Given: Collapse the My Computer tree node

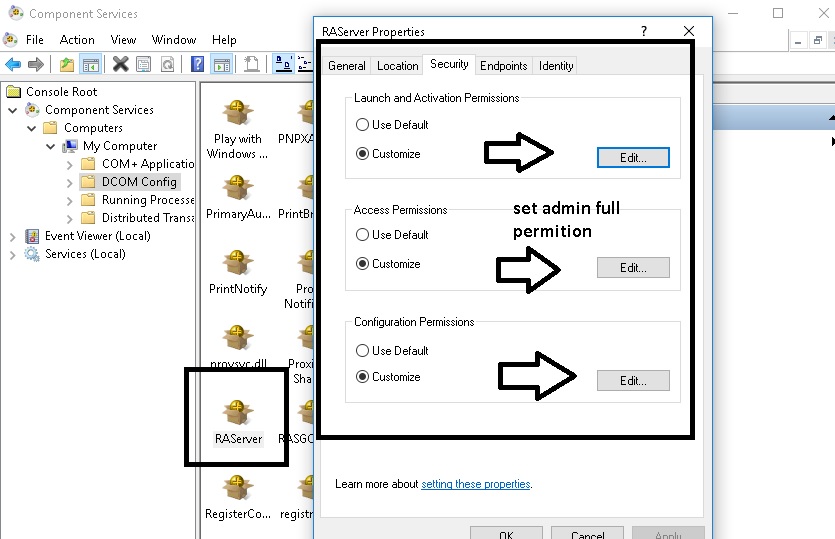Looking at the screenshot, I should (51, 146).
